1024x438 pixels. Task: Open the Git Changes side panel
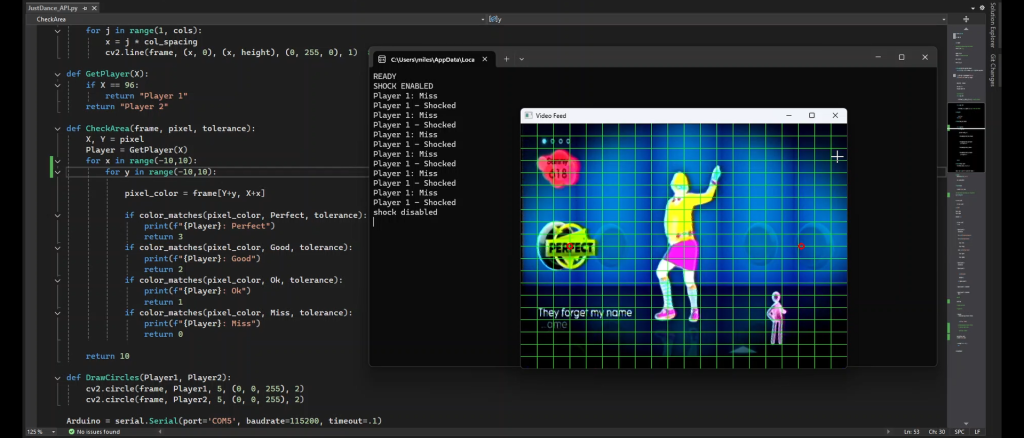(993, 70)
